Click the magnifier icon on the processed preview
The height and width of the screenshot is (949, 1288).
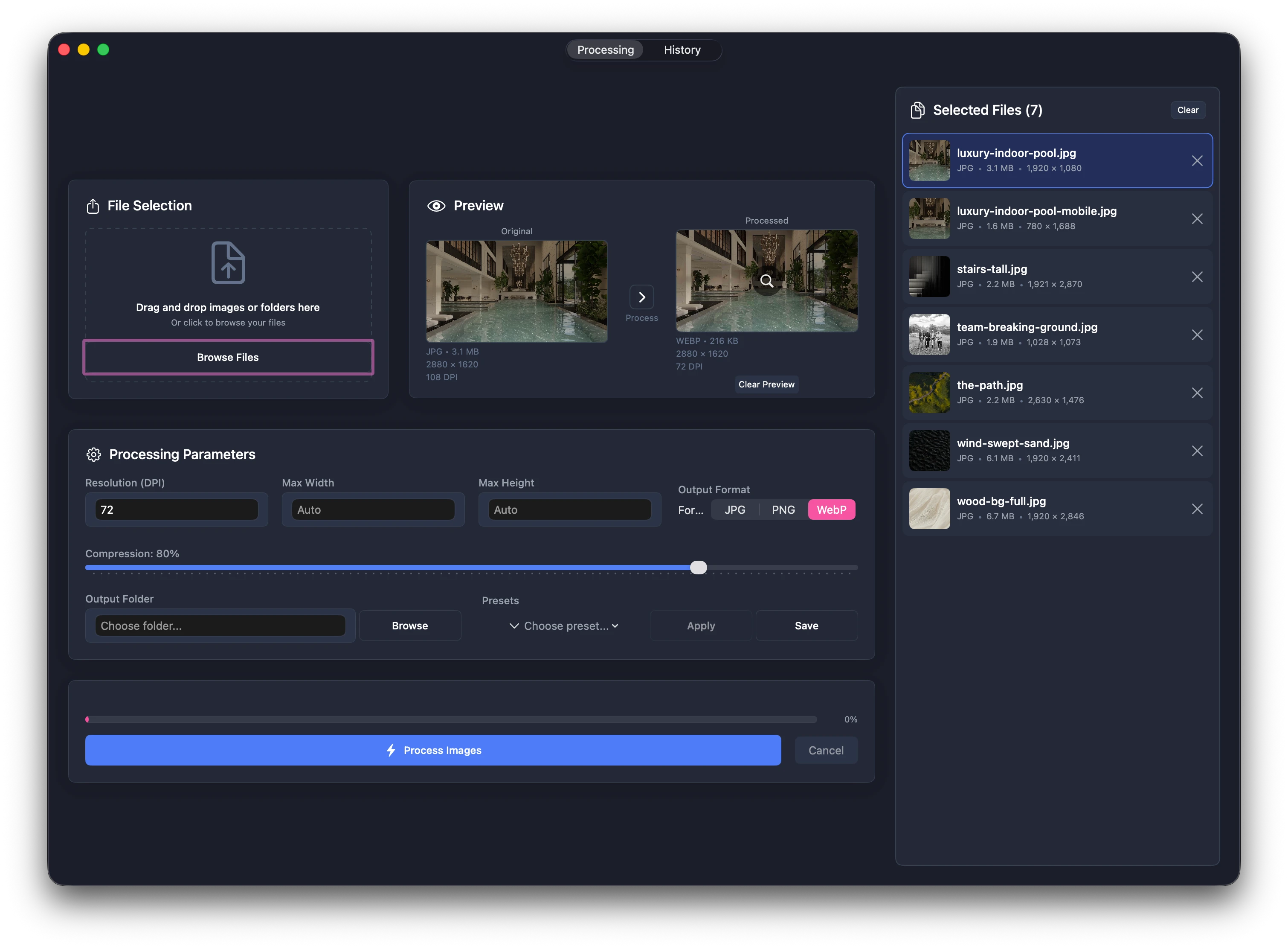point(766,281)
